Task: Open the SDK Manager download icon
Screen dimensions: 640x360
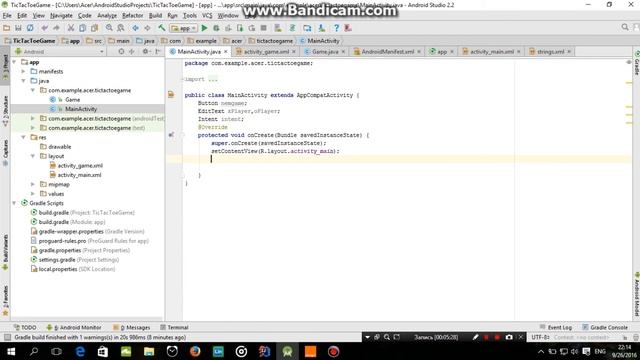Action: [x=322, y=28]
